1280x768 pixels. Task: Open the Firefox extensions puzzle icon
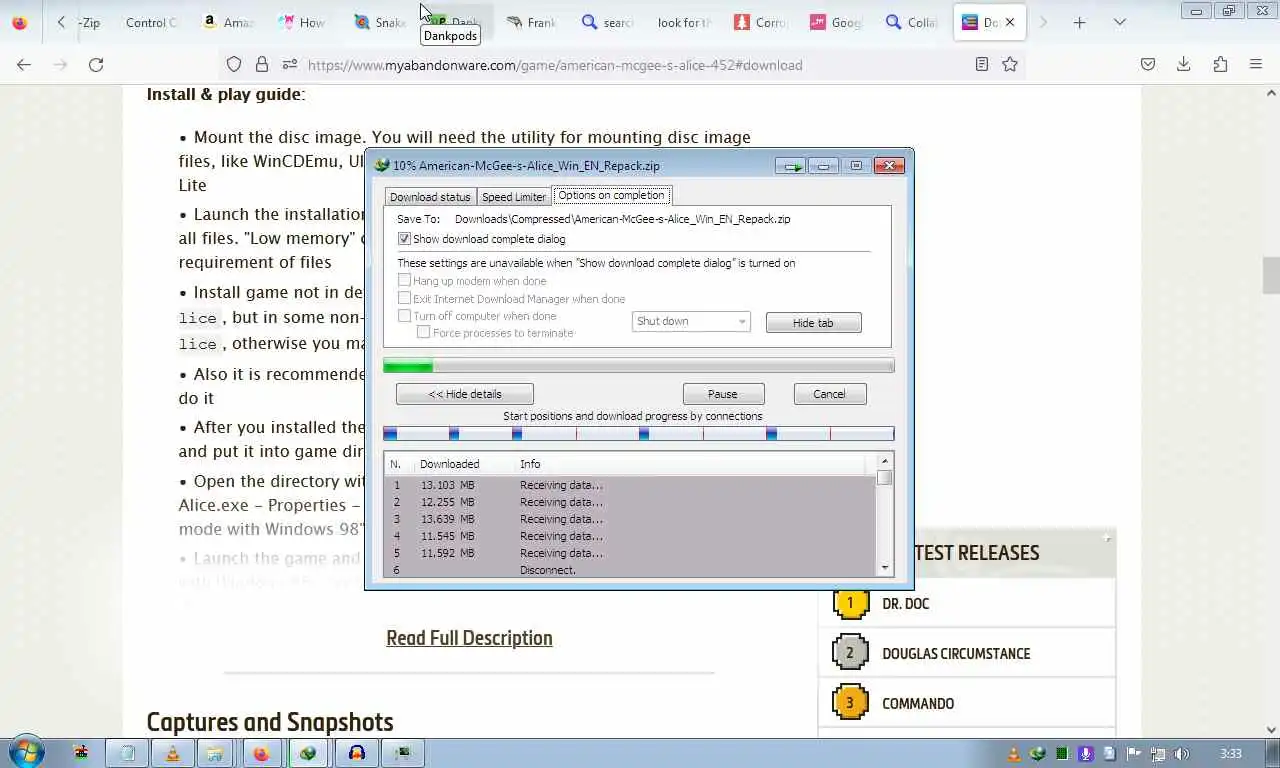[1220, 64]
